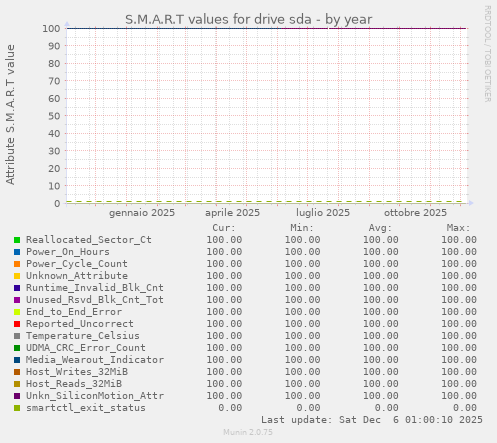Viewport: 497px width, 443px height.
Task: Select the UDMA_CRC_Error_Count legend label
Action: 86,348
